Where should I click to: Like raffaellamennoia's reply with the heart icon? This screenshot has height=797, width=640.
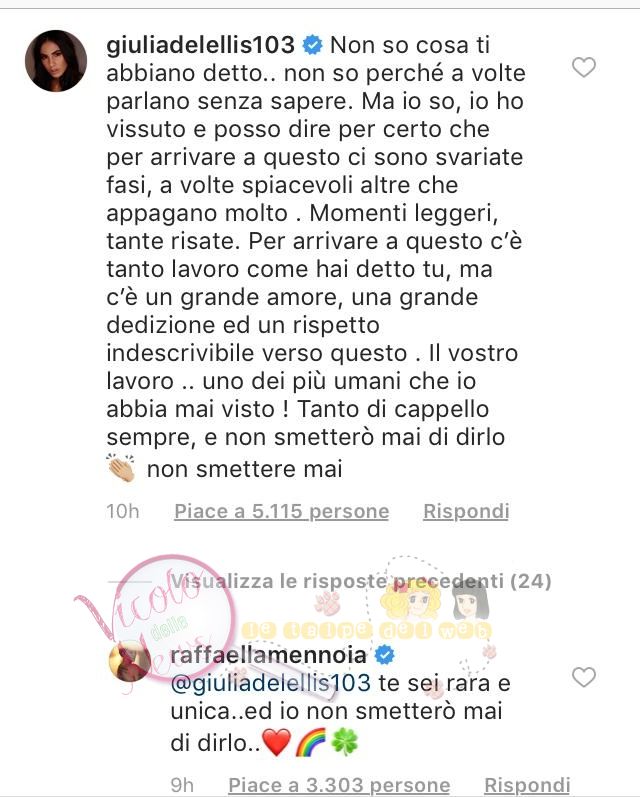pyautogui.click(x=584, y=677)
